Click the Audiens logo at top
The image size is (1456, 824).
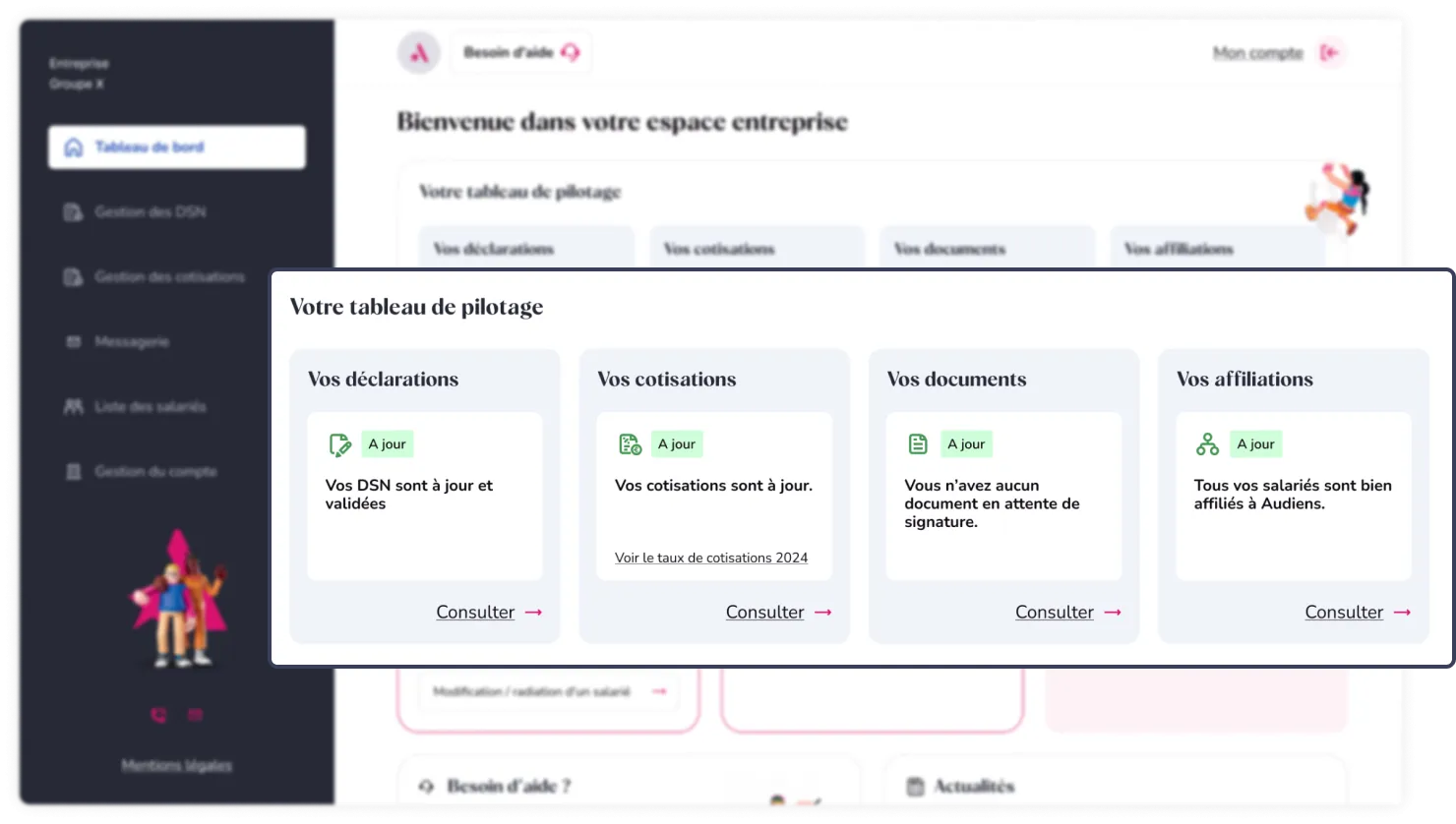tap(419, 53)
